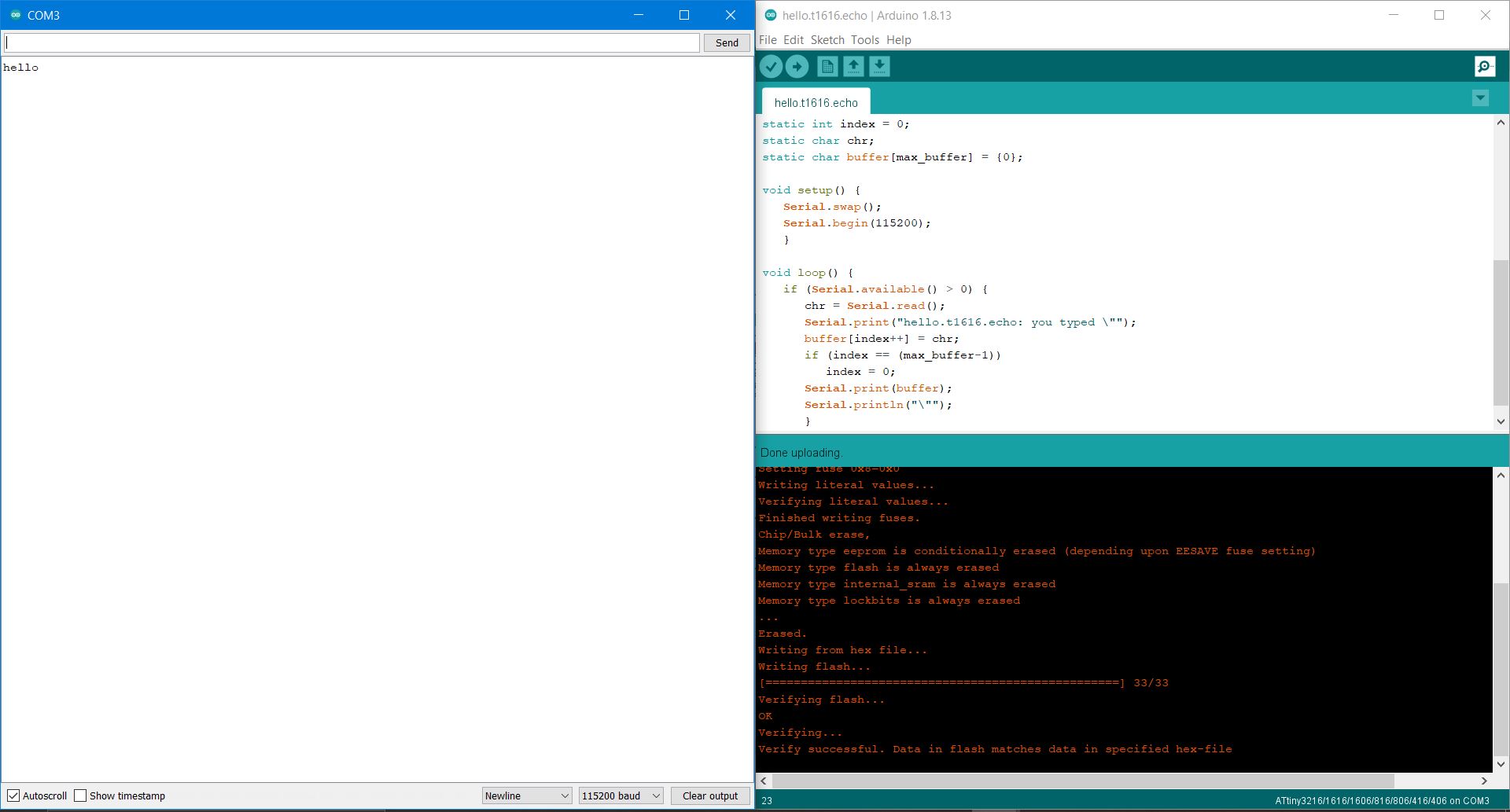Screen dimensions: 1510x812
Task: Click the 'Finished writing fuses.' console line
Action: [x=838, y=518]
